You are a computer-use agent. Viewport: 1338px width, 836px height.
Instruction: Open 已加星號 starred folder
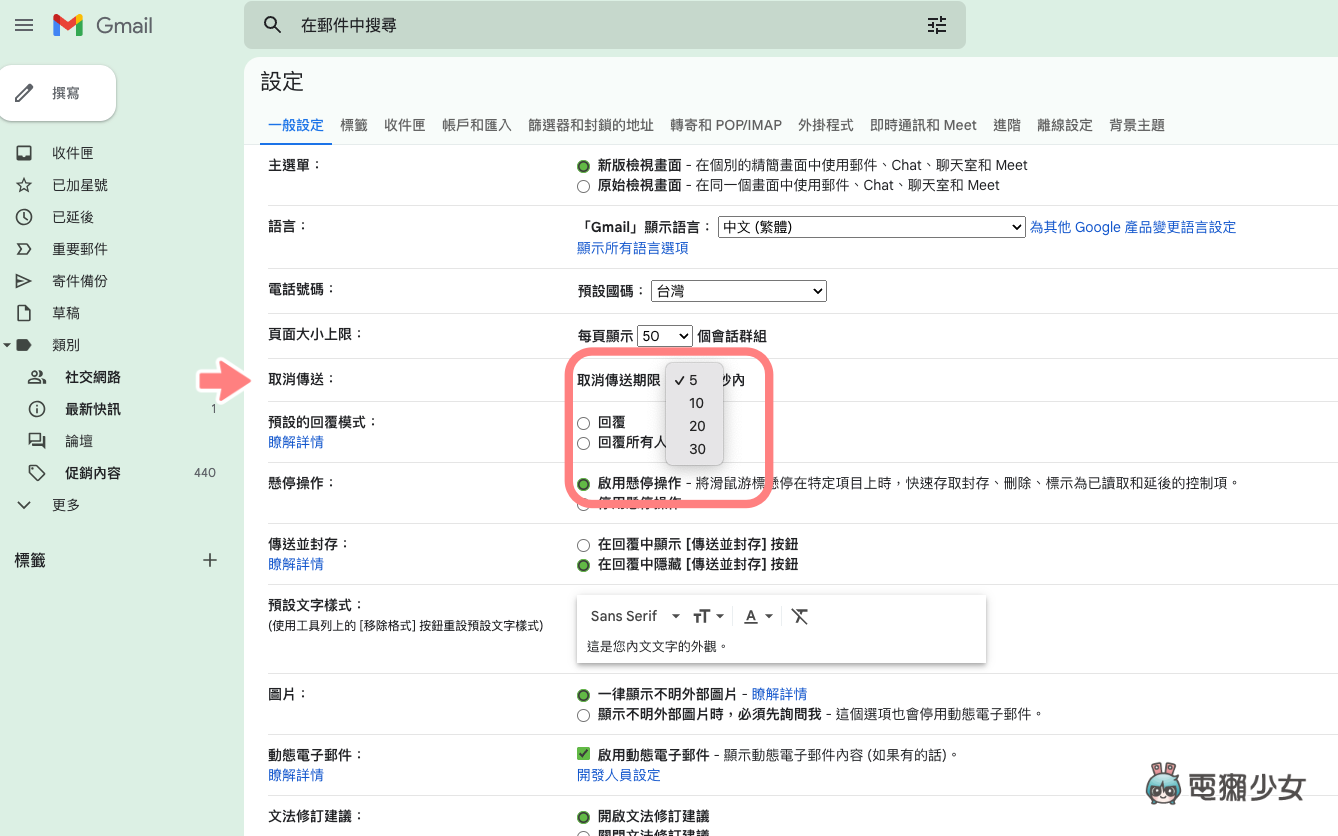tap(80, 185)
